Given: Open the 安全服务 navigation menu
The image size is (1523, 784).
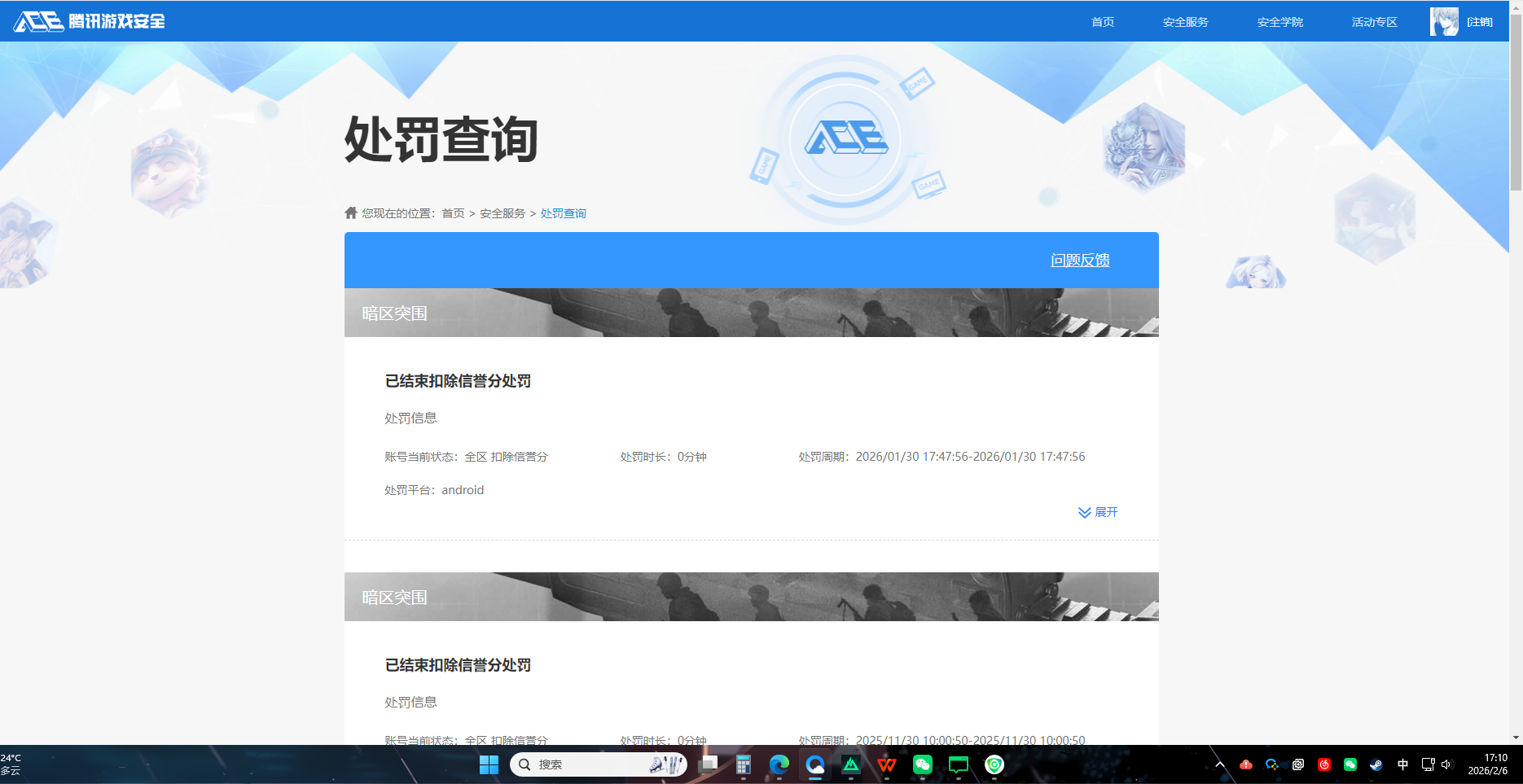Looking at the screenshot, I should point(1185,21).
